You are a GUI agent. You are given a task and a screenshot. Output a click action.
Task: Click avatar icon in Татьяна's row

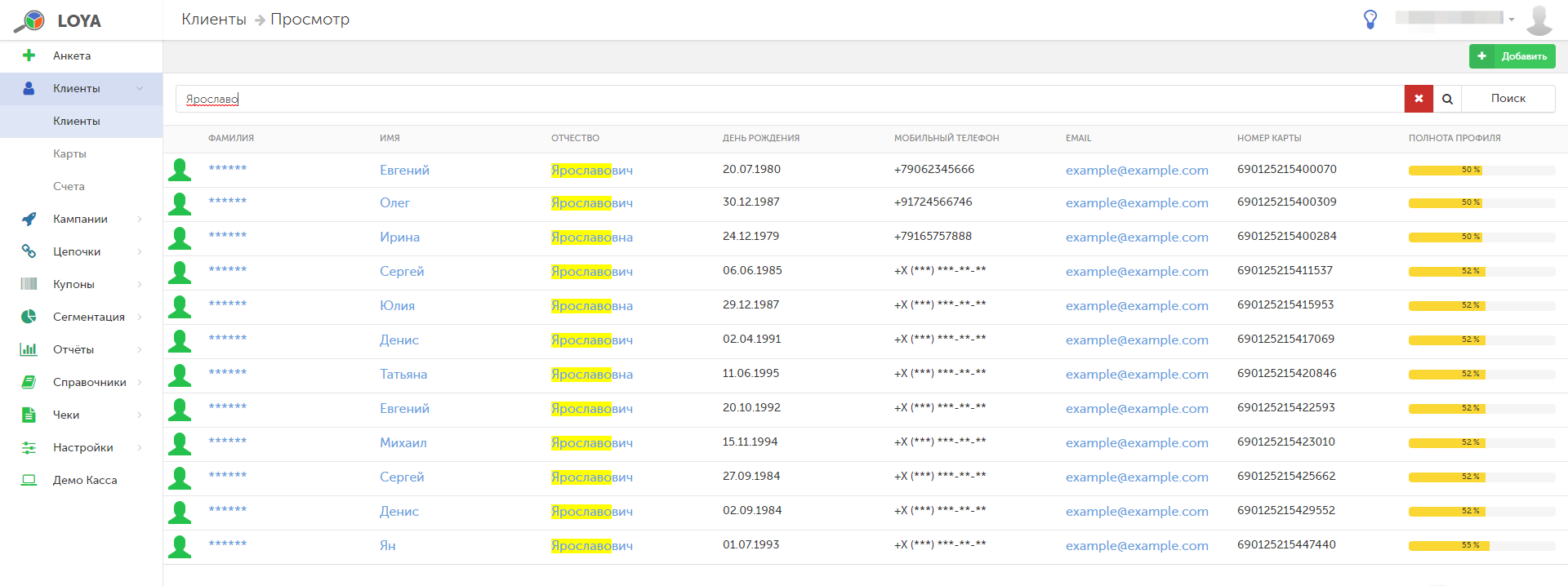[x=180, y=375]
